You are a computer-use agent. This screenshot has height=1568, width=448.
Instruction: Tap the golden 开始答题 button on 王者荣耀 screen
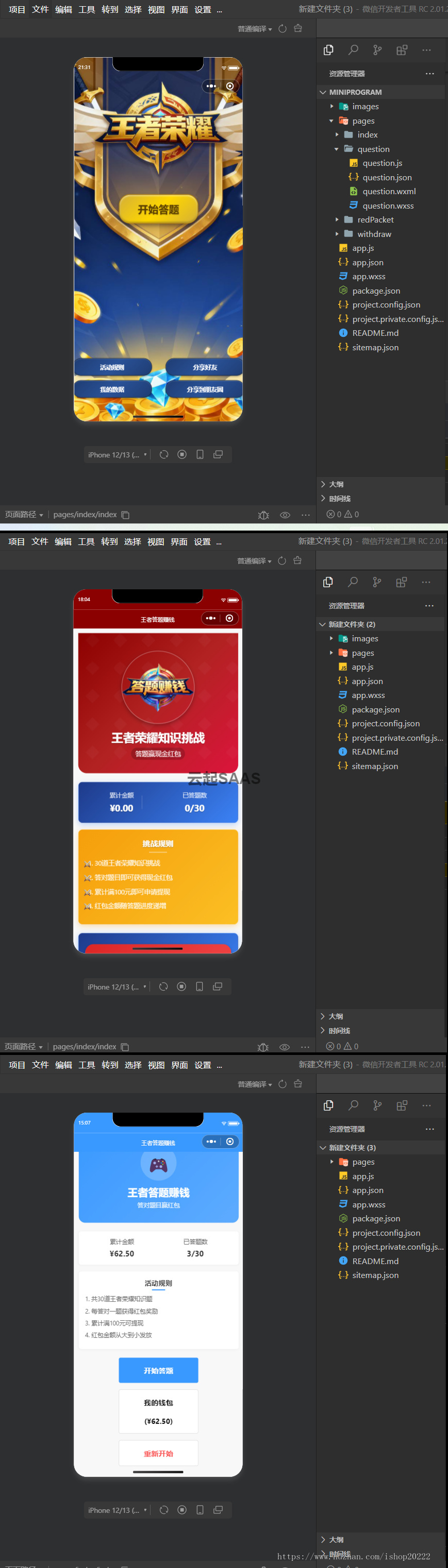pyautogui.click(x=158, y=209)
